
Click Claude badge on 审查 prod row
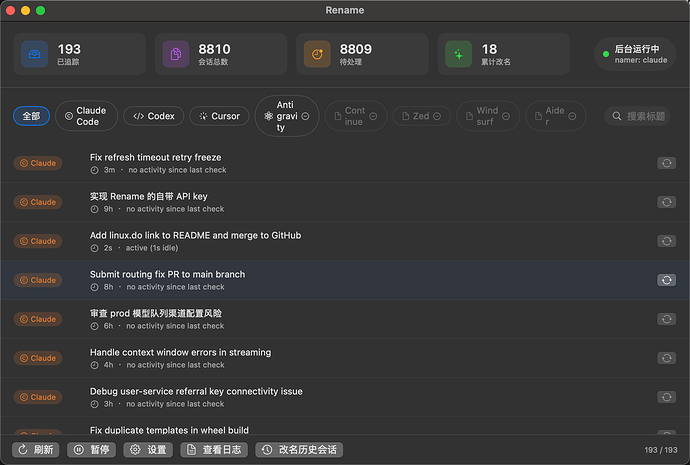click(38, 319)
